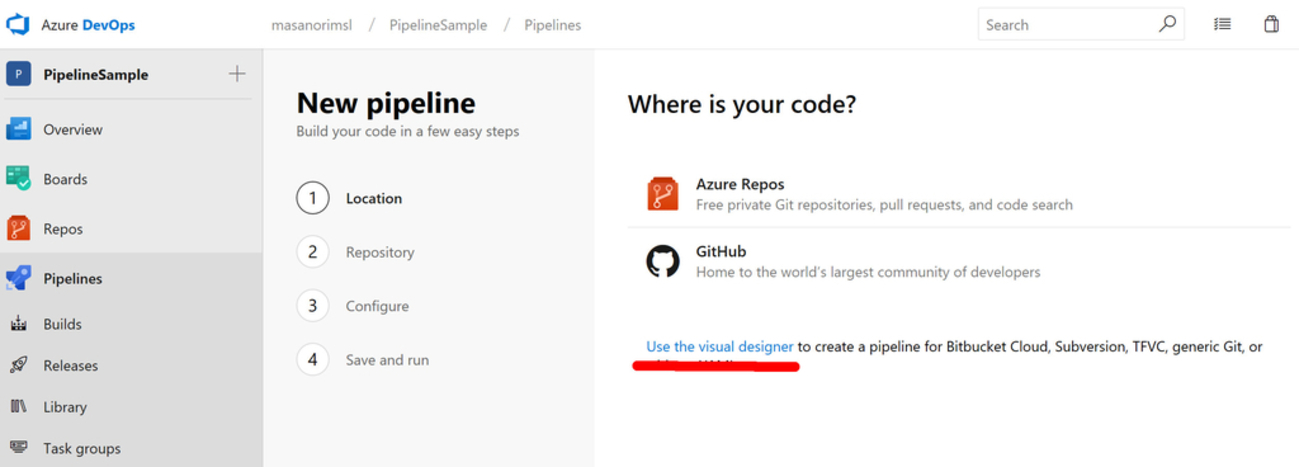
Task: Click the Azure DevOps title text
Action: pos(88,25)
